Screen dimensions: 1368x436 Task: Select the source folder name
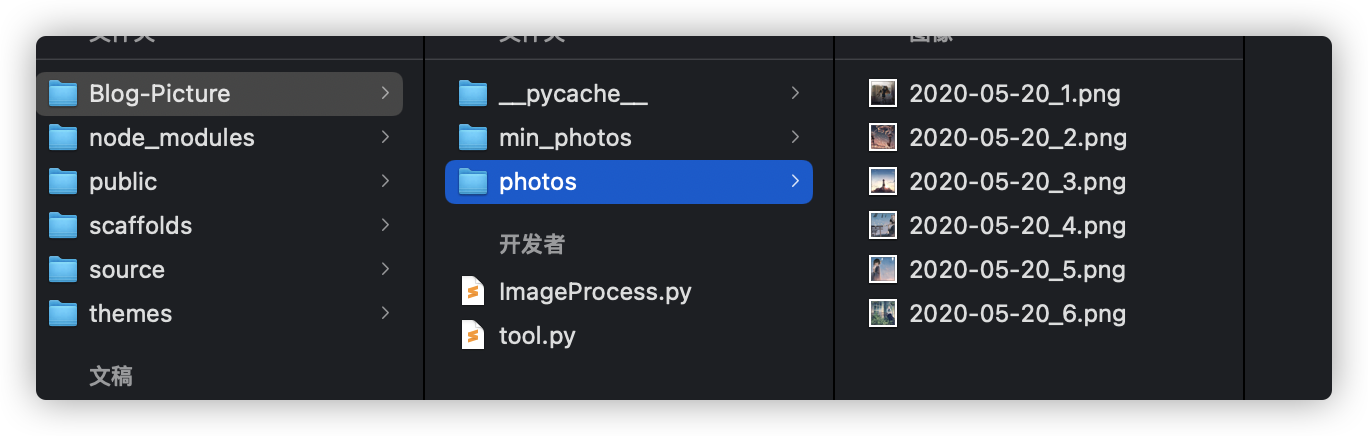pyautogui.click(x=127, y=270)
